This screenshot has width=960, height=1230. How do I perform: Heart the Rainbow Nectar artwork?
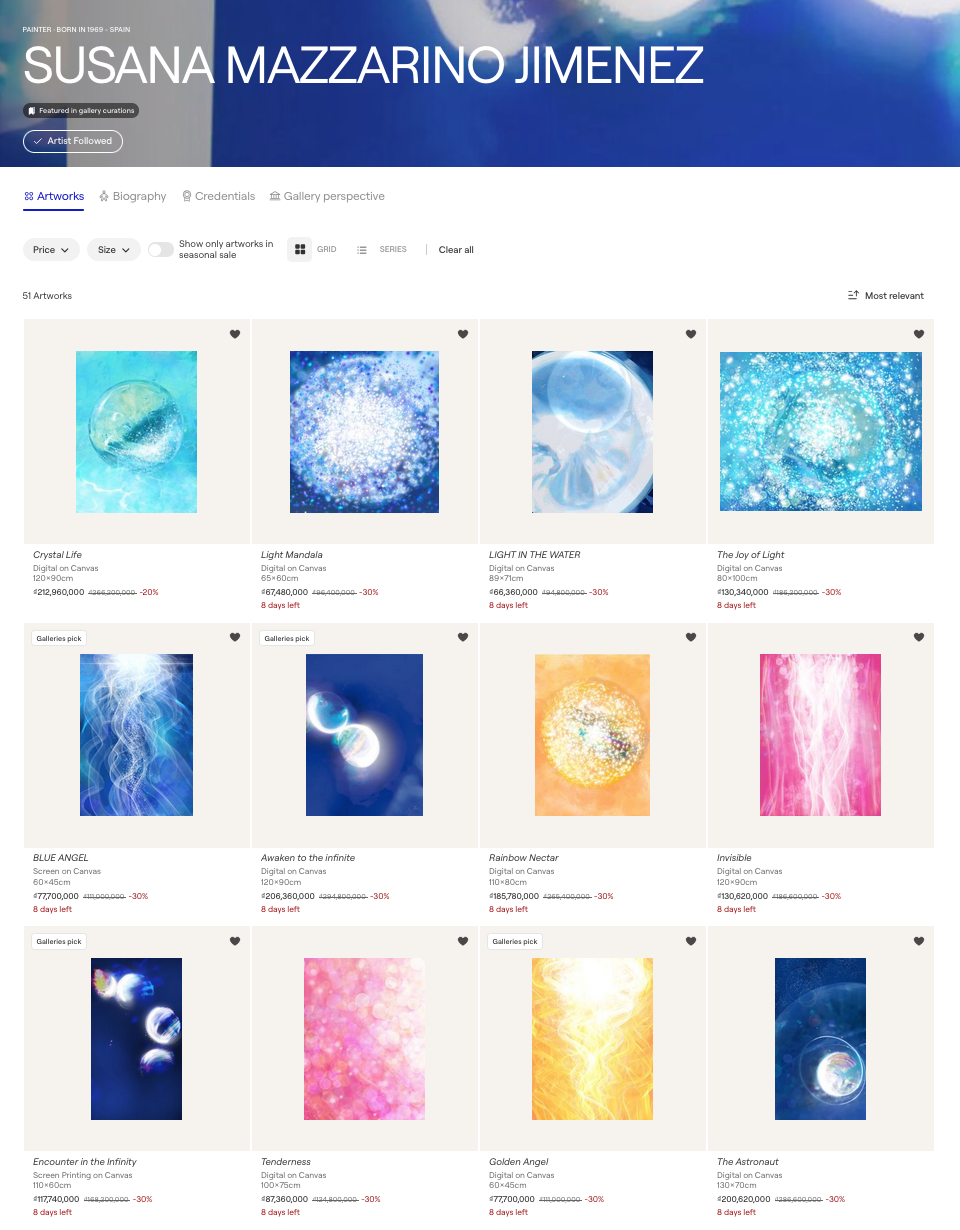point(691,637)
